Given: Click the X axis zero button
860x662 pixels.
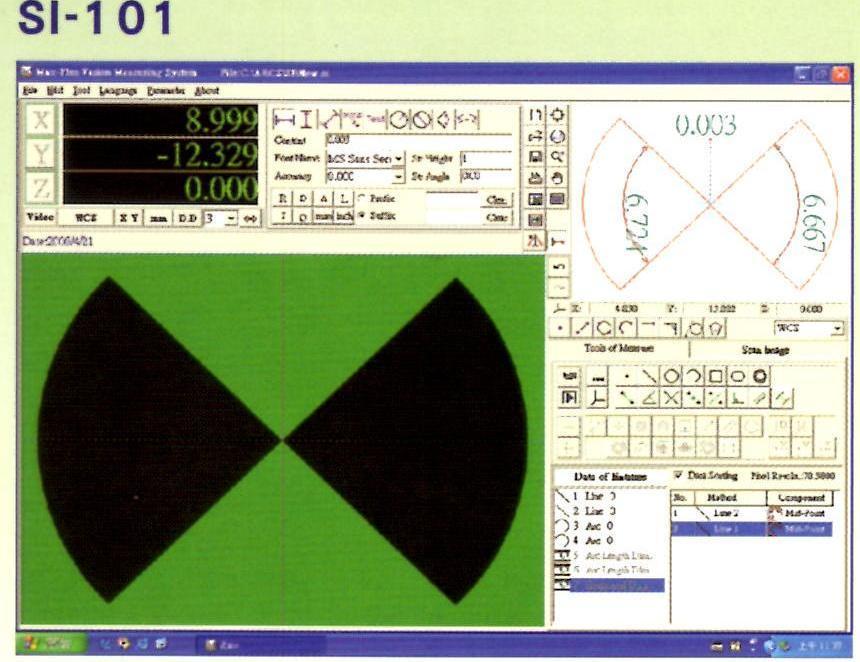Looking at the screenshot, I should [x=41, y=122].
